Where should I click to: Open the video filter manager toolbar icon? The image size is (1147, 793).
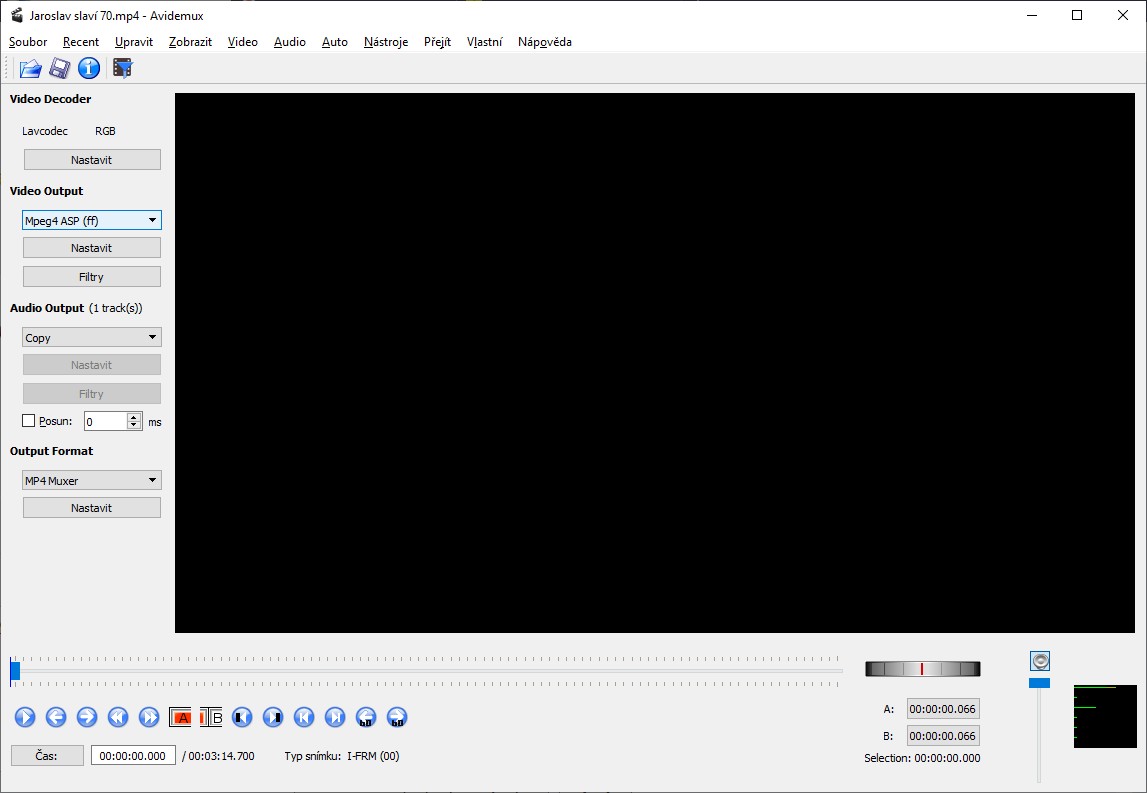coord(123,68)
